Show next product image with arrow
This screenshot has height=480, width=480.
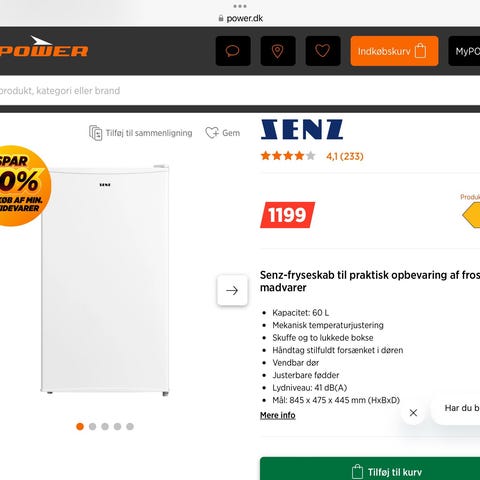pos(232,290)
